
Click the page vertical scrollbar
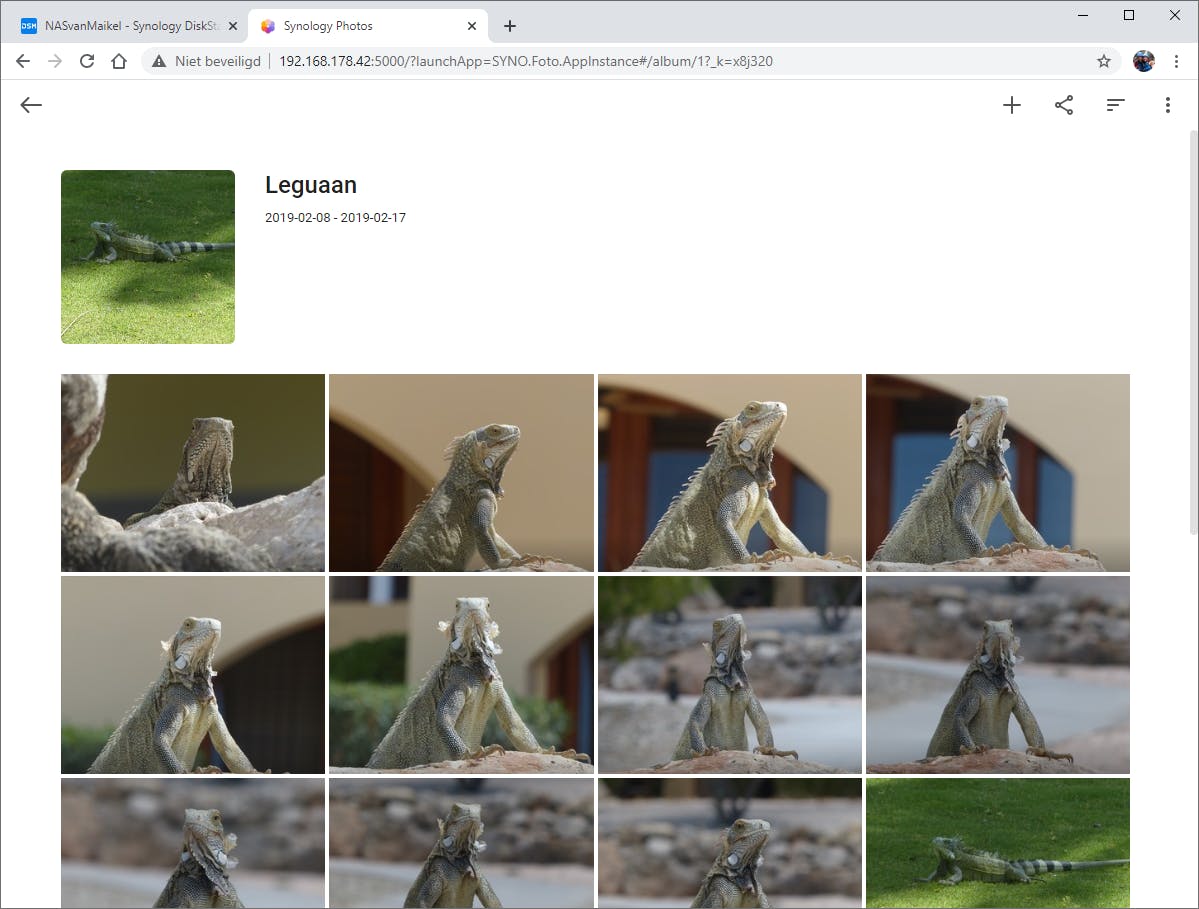1193,333
